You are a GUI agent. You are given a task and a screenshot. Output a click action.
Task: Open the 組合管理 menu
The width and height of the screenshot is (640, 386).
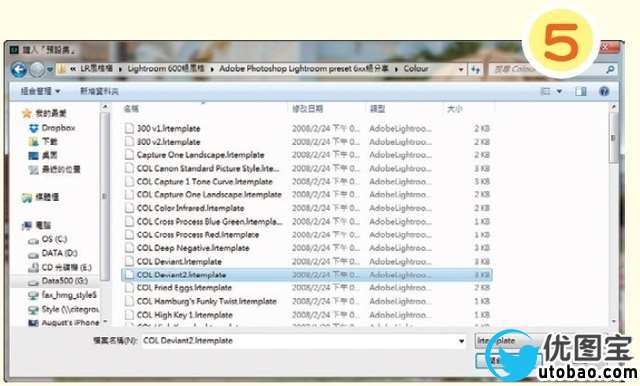click(40, 91)
